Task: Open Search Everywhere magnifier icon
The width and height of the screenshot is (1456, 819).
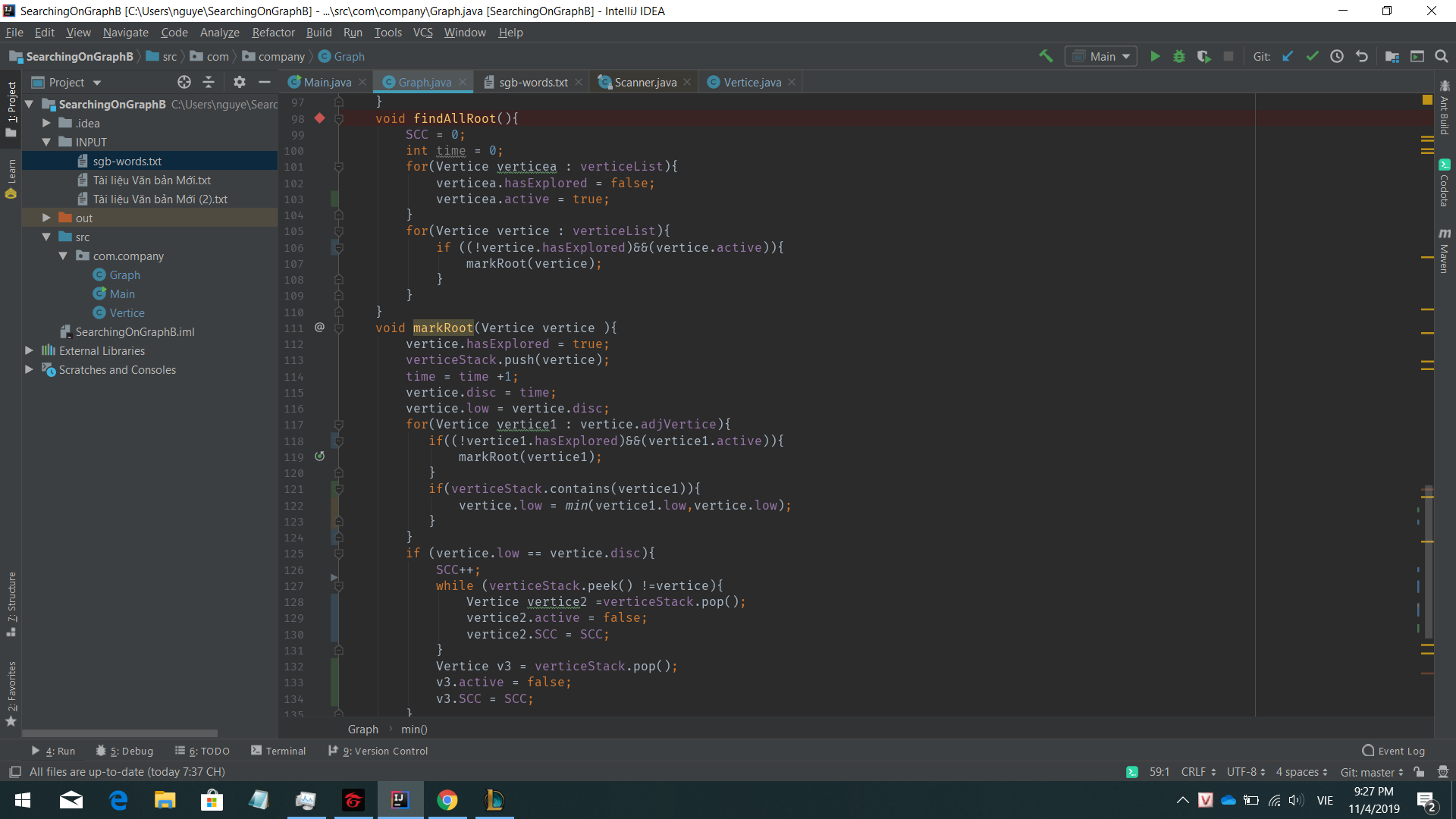Action: click(x=1442, y=56)
